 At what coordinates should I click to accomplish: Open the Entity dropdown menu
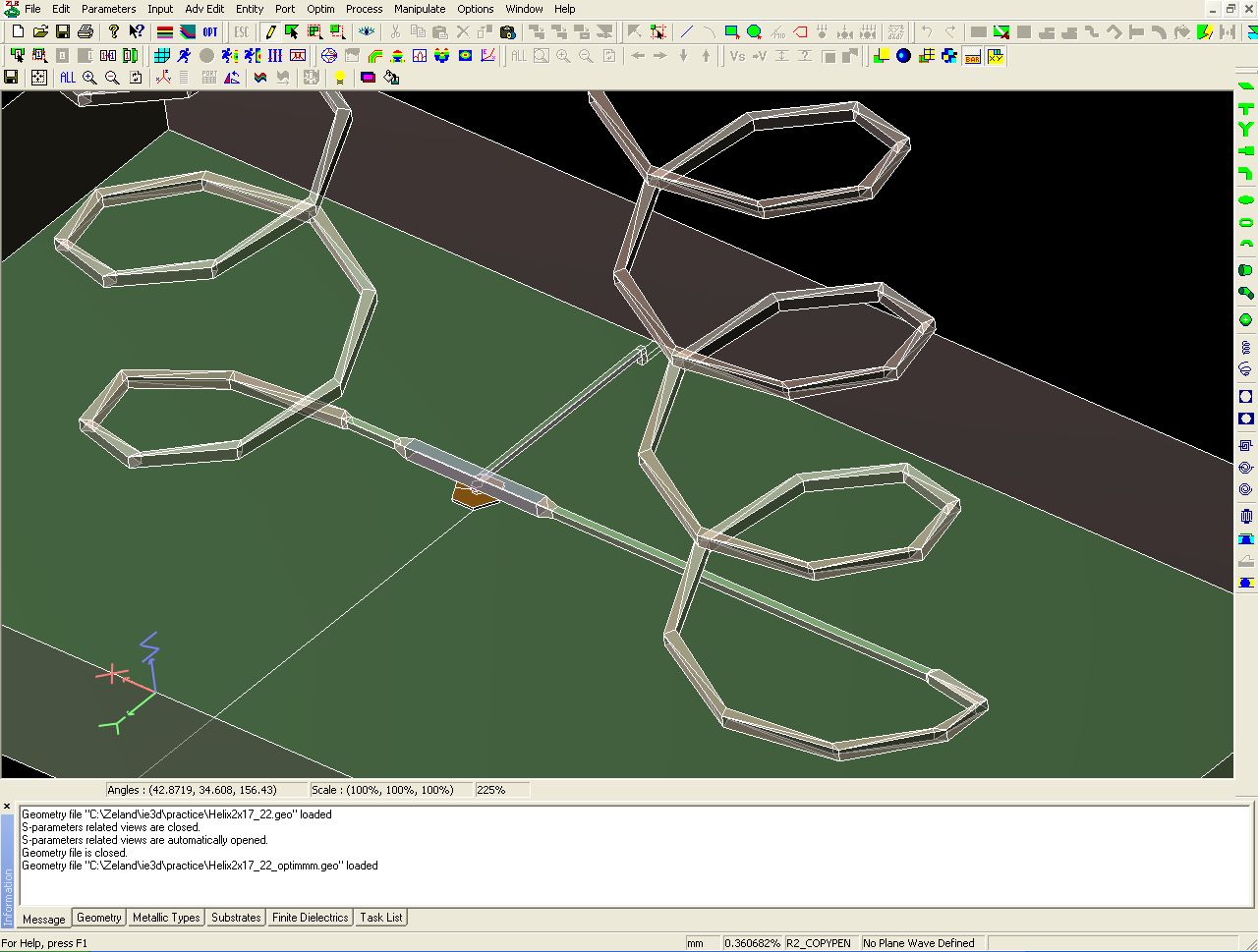click(x=250, y=9)
